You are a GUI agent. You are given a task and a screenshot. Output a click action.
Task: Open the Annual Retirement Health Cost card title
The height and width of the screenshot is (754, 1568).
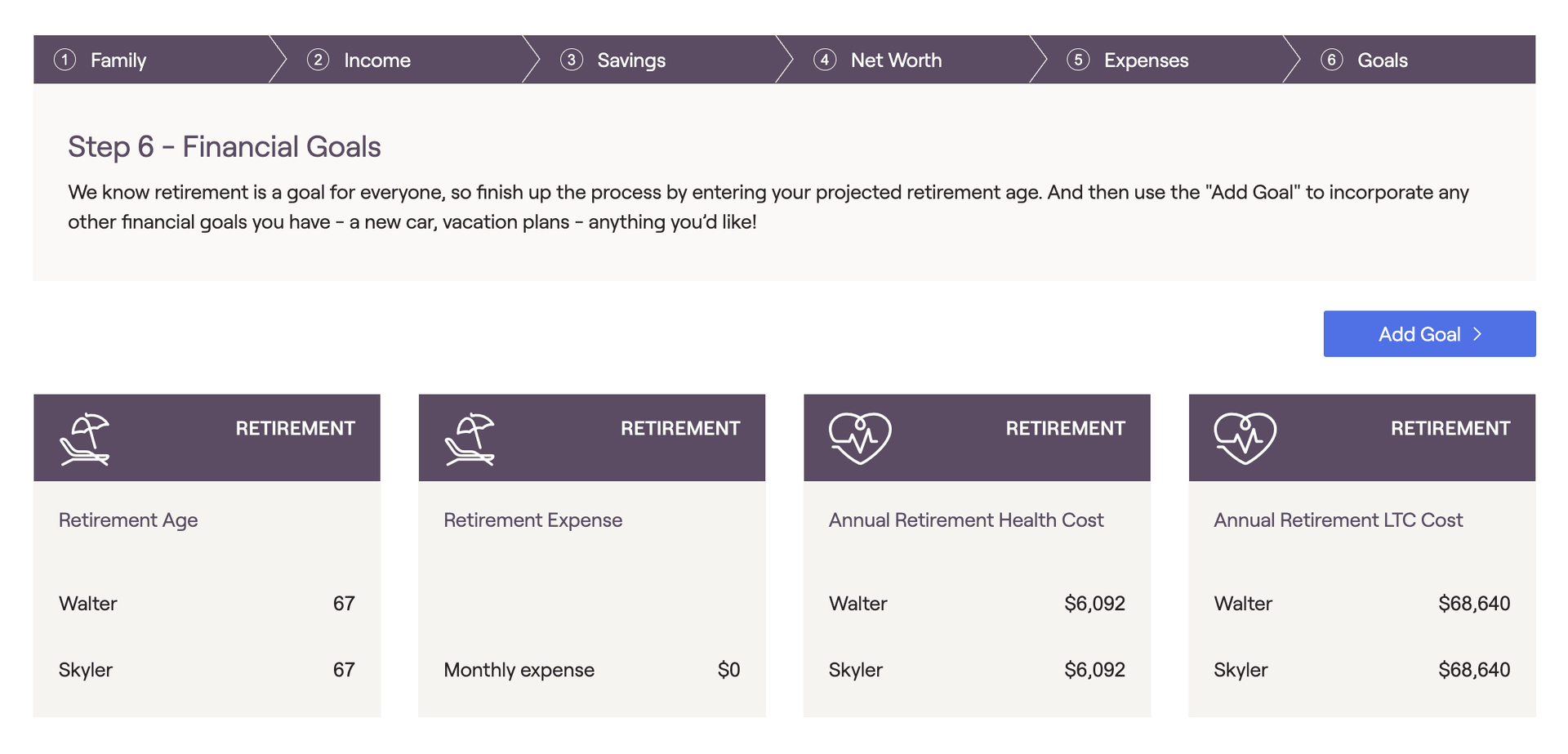966,520
